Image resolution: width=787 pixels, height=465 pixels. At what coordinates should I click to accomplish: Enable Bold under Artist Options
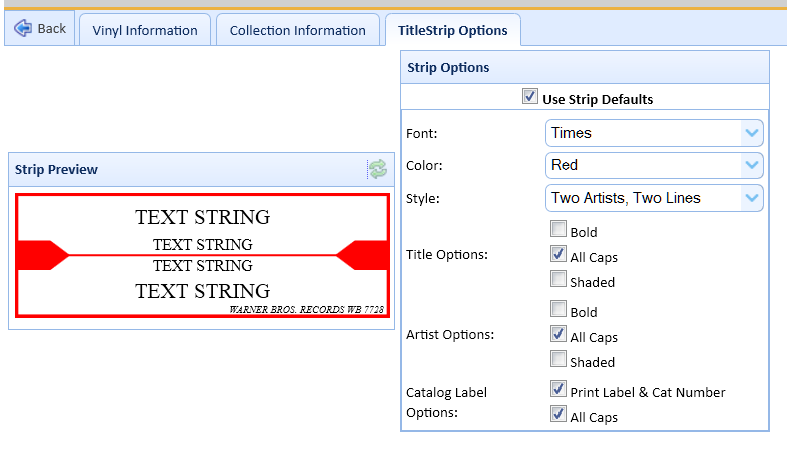558,311
